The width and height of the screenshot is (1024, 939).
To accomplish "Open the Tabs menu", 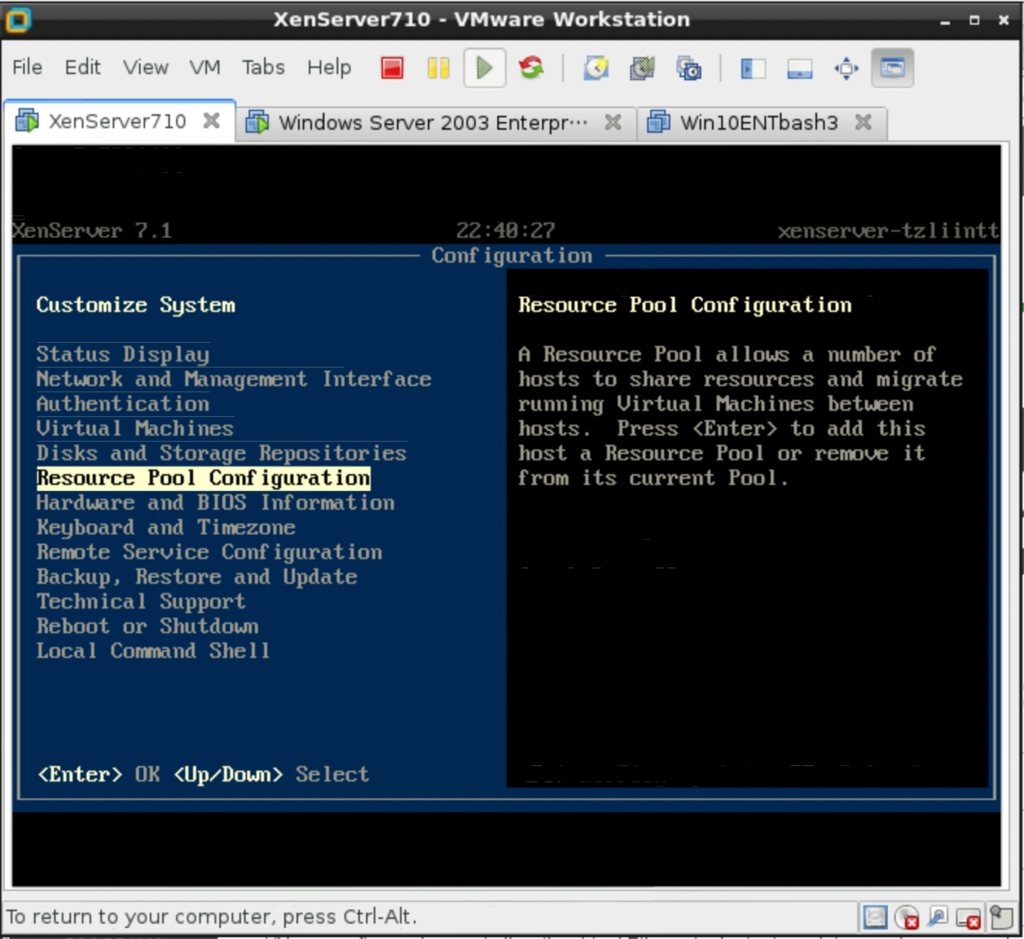I will (x=263, y=67).
